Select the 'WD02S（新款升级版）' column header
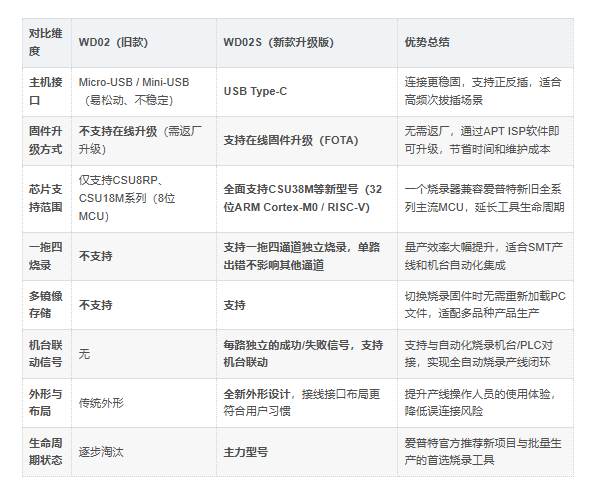Viewport: 595px width, 492px height. (307, 43)
